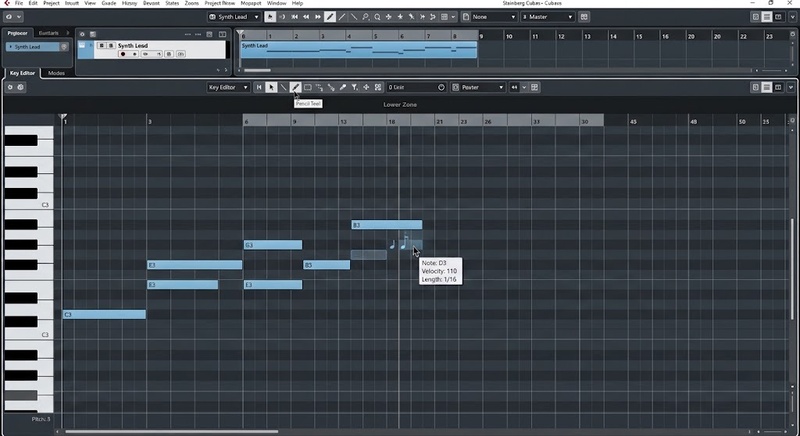800x436 pixels.
Task: Open the File menu
Action: pos(19,3)
